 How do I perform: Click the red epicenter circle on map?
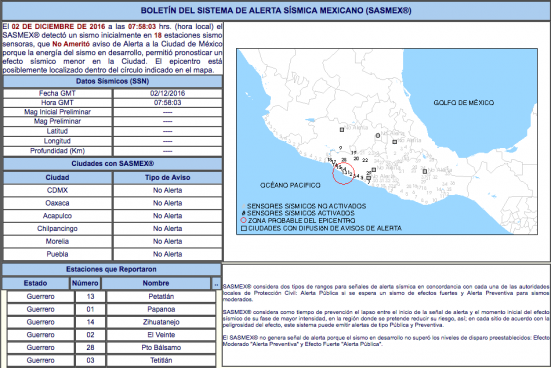coord(343,173)
